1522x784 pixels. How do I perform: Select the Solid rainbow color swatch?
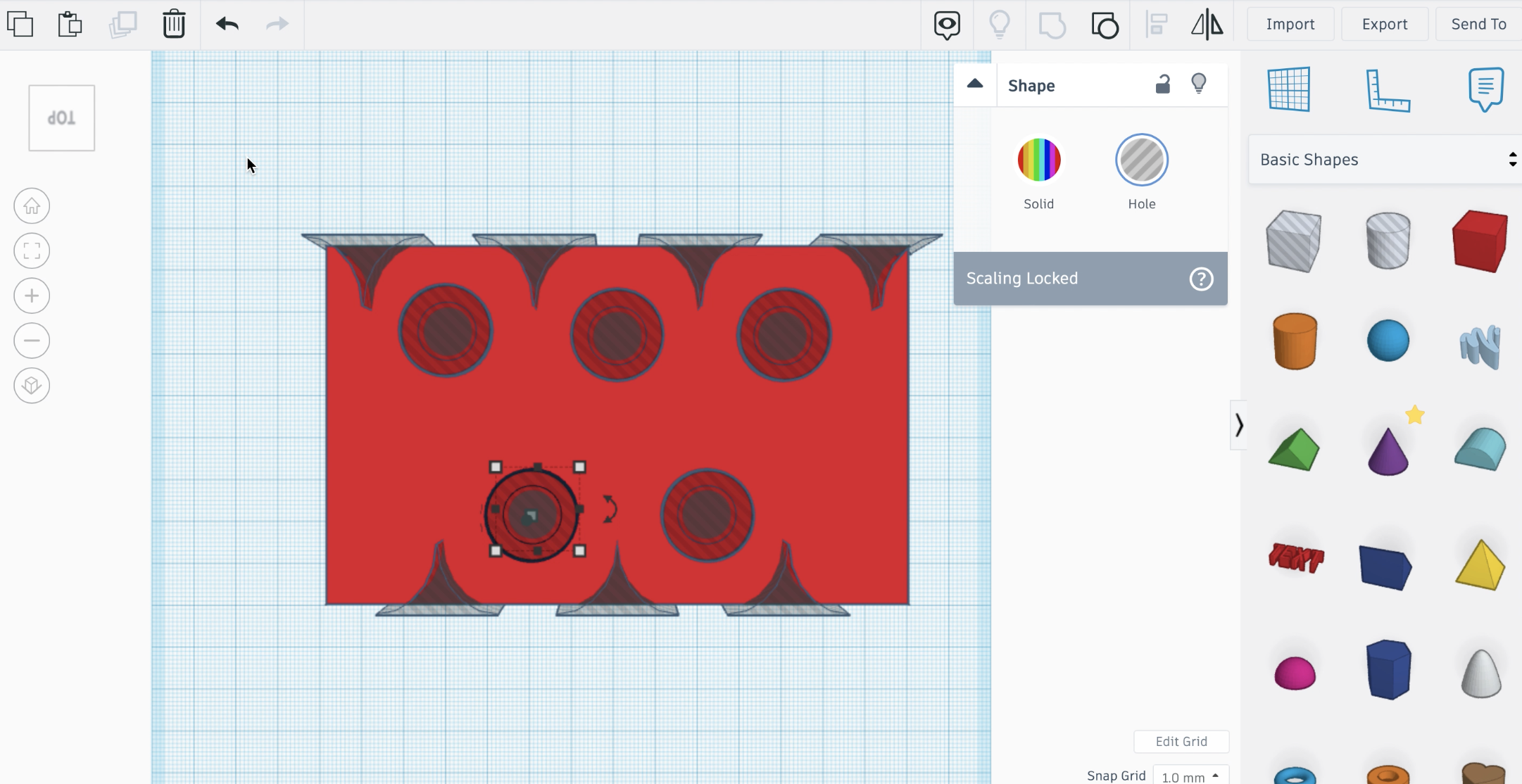tap(1039, 160)
